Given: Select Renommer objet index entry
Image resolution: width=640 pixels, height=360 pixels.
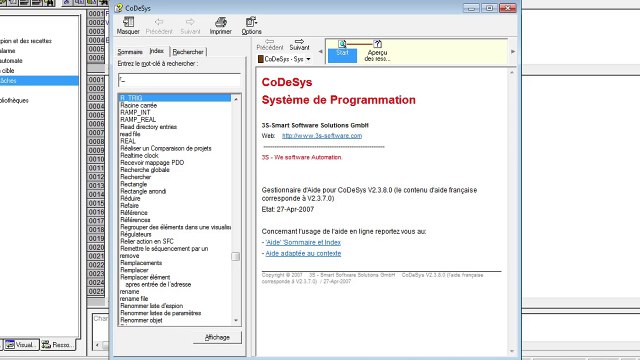Looking at the screenshot, I should coord(141,320).
